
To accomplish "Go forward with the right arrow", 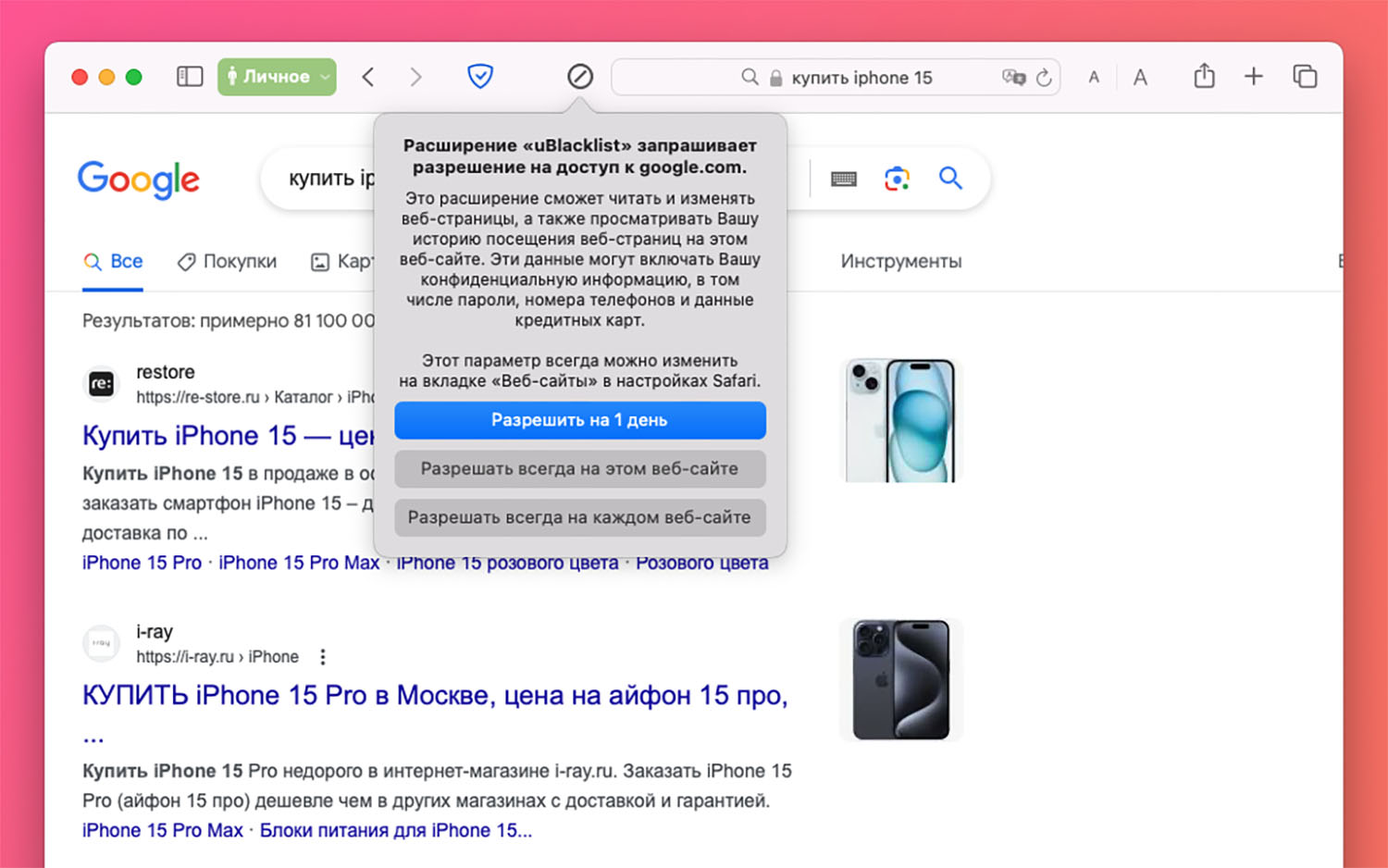I will point(415,77).
